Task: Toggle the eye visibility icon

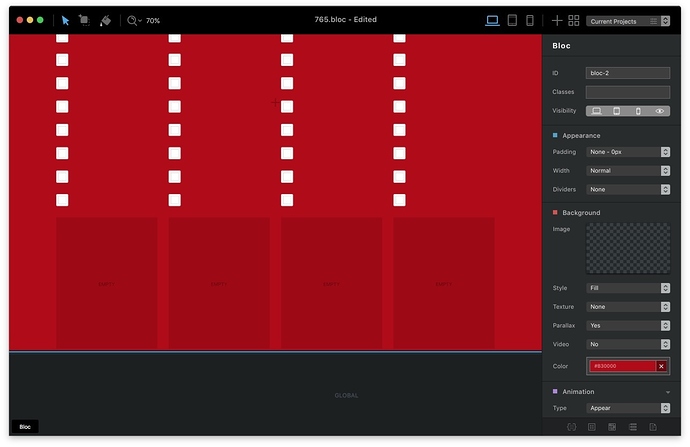Action: tap(659, 111)
